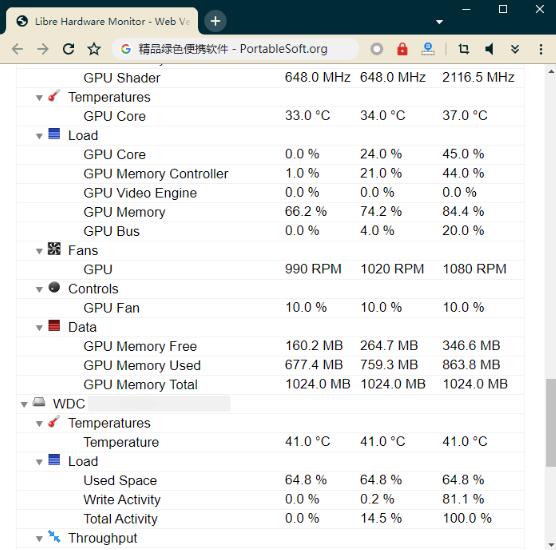Screen dimensions: 556x550
Task: Open the tab list dropdown arrow
Action: 440,22
